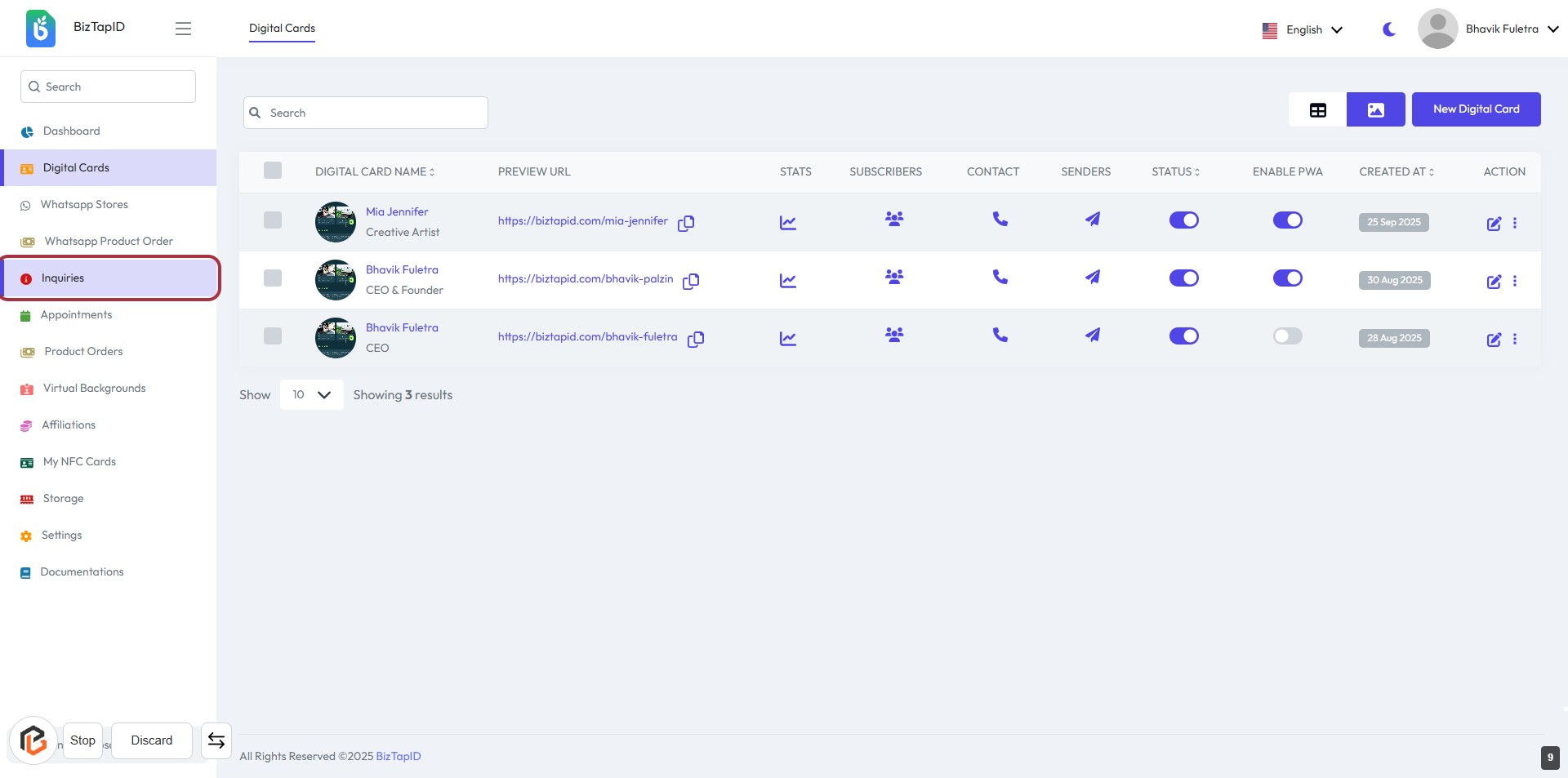1568x778 pixels.
Task: Go to My NFC Cards menu
Action: [x=79, y=462]
